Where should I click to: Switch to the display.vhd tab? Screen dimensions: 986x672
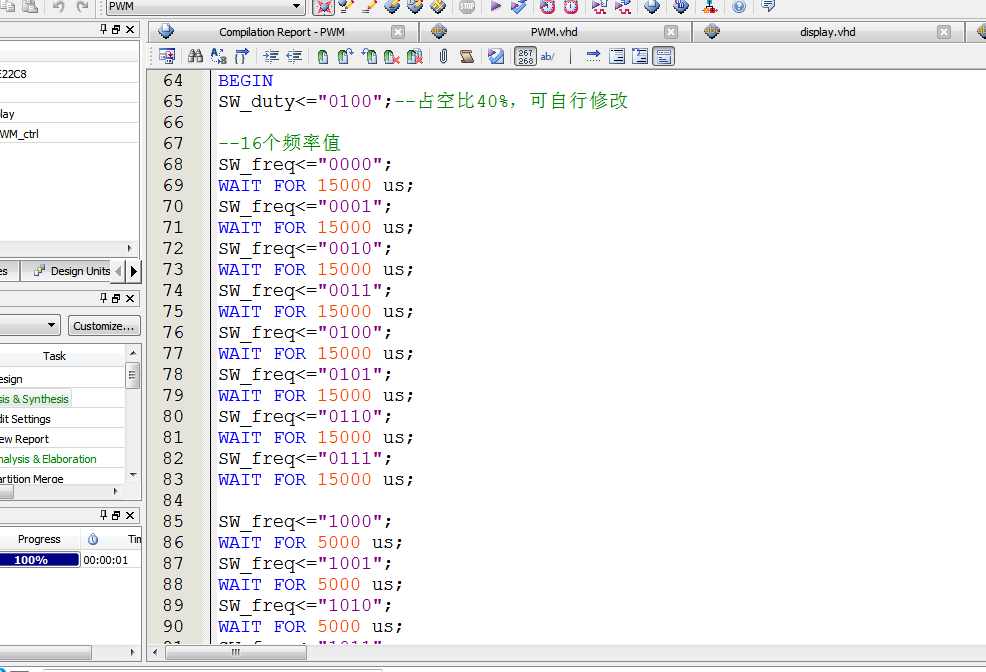pos(828,32)
